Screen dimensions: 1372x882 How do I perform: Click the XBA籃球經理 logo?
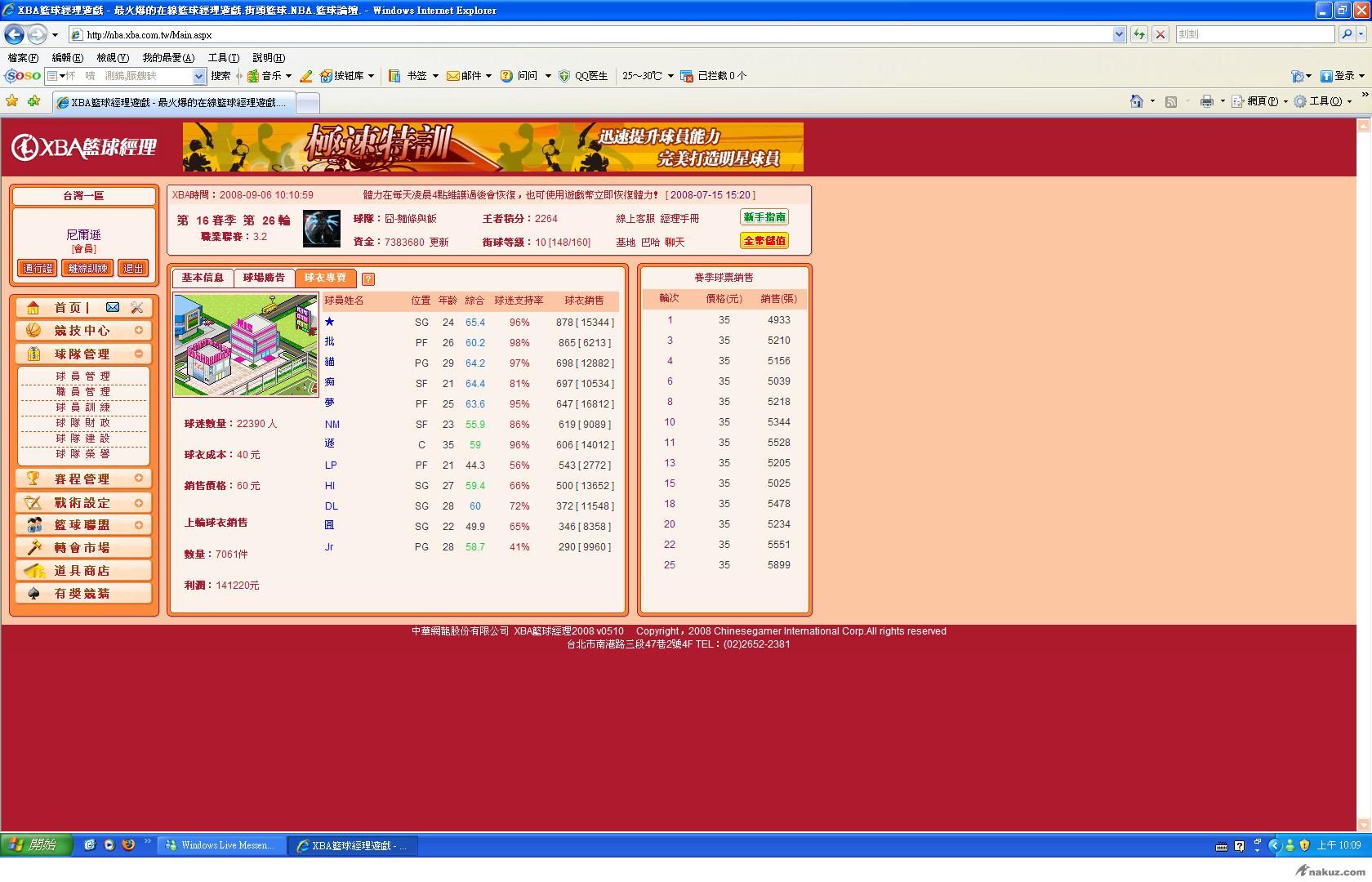[x=84, y=148]
